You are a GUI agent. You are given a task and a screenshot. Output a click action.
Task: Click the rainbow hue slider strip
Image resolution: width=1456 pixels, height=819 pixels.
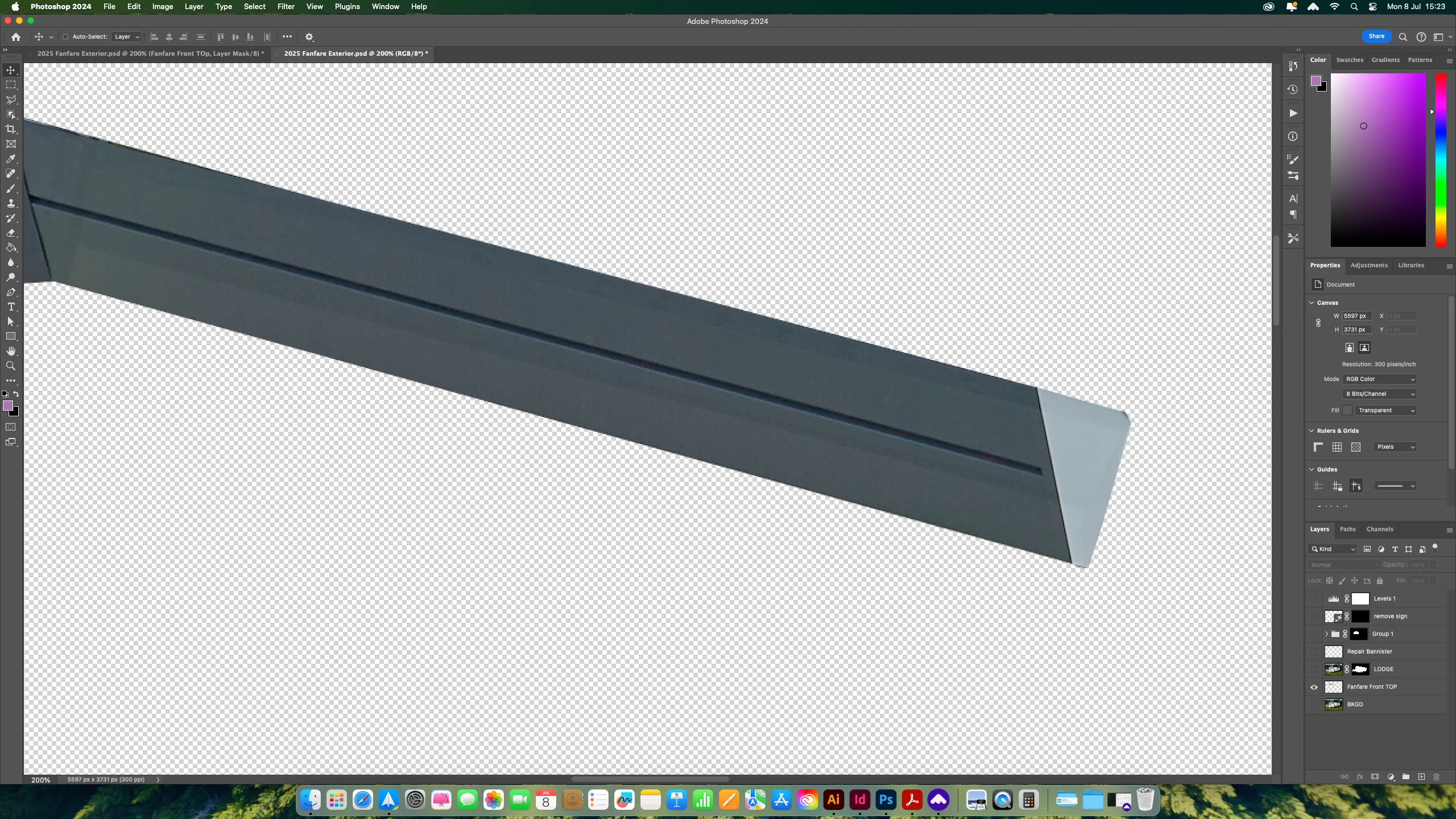1441,159
